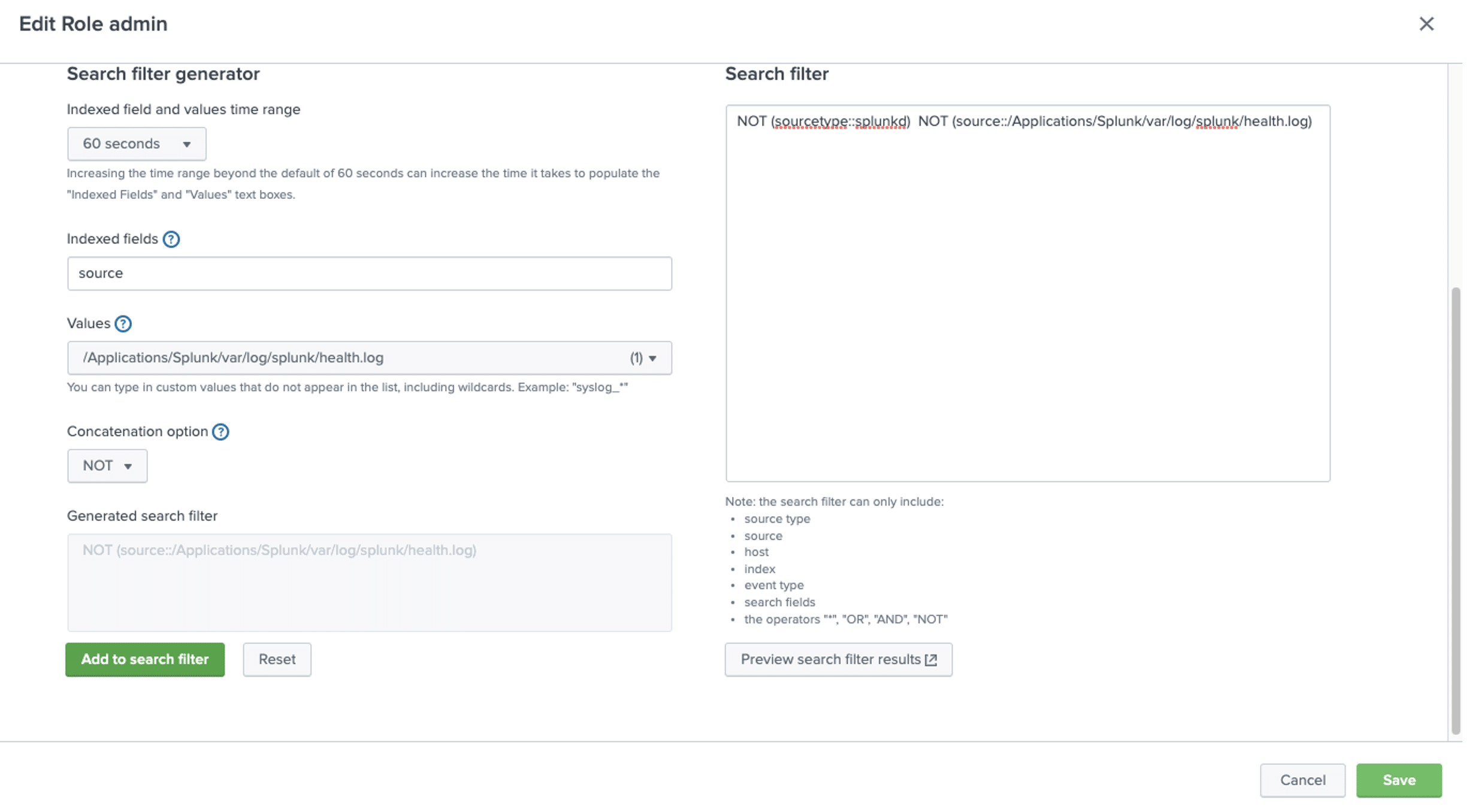Click the Reset button
Screen dimensions: 1469x812
pos(277,659)
